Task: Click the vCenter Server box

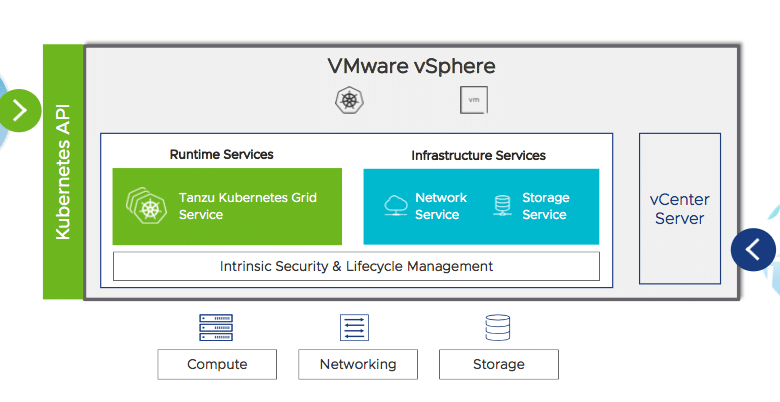Action: pyautogui.click(x=680, y=208)
